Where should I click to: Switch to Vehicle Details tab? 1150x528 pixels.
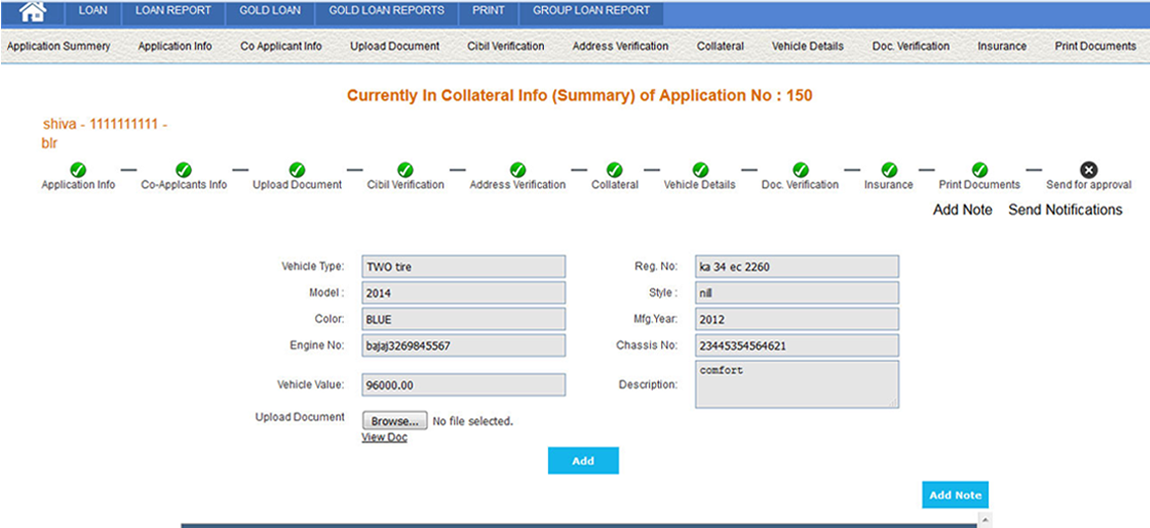coord(807,46)
